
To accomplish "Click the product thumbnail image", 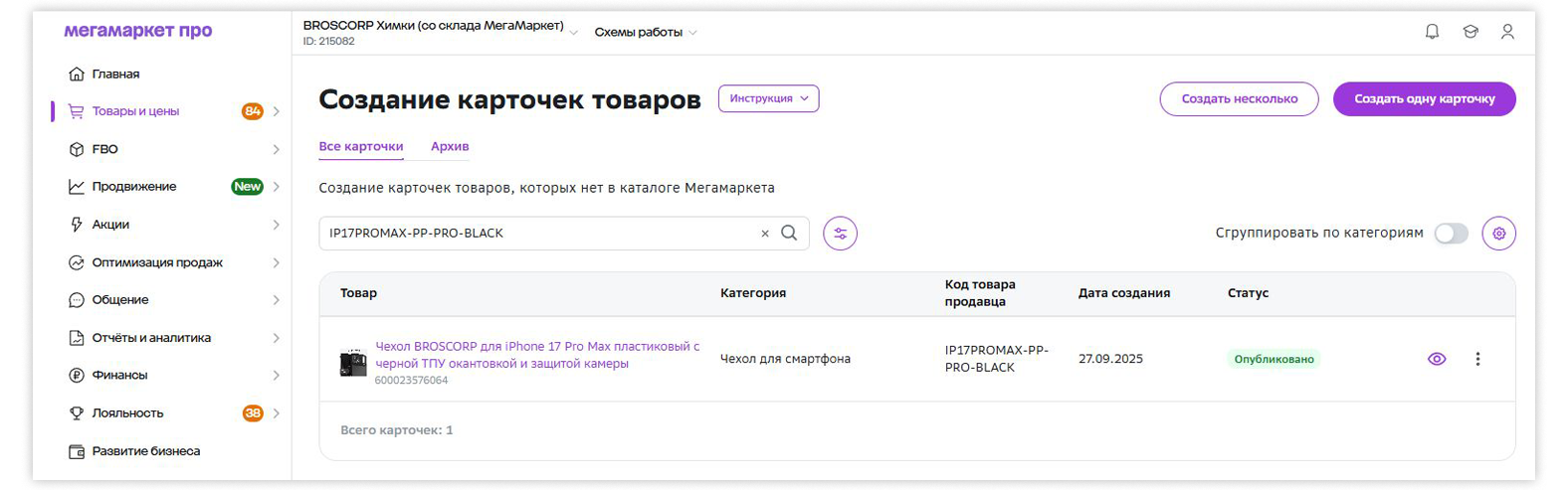I will (353, 363).
